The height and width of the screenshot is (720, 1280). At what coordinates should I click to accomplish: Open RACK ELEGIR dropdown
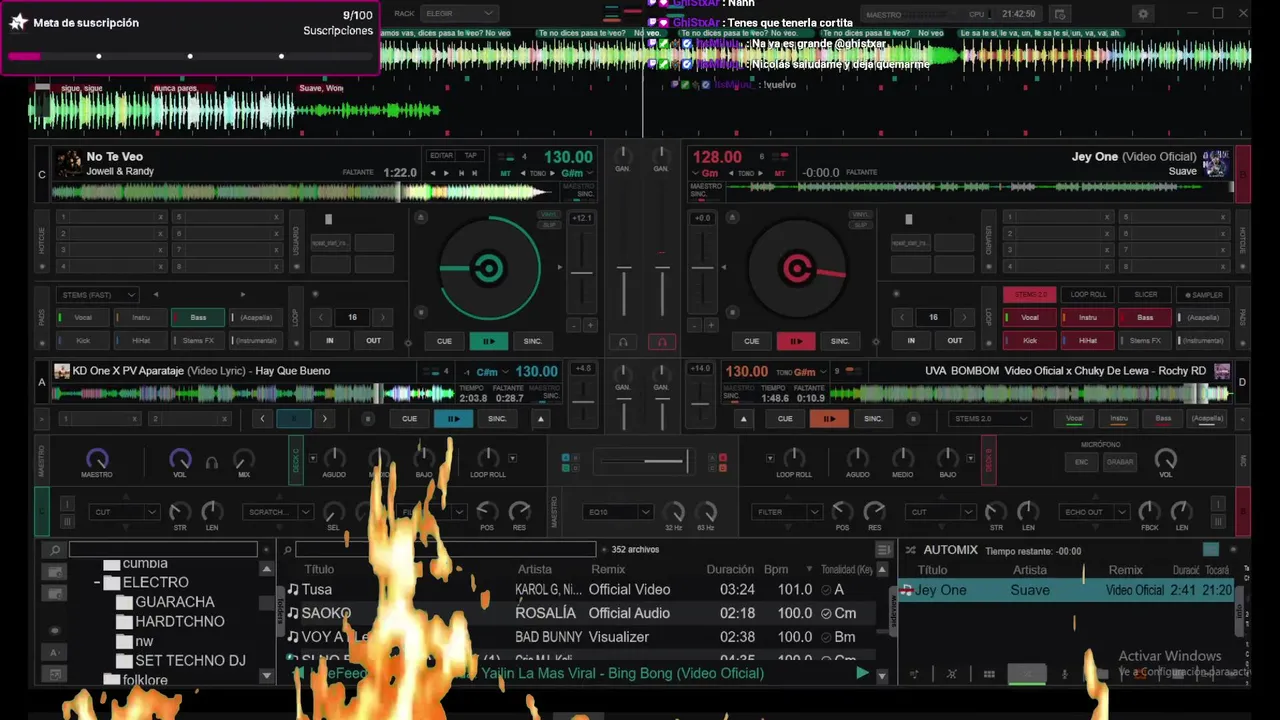(x=458, y=13)
